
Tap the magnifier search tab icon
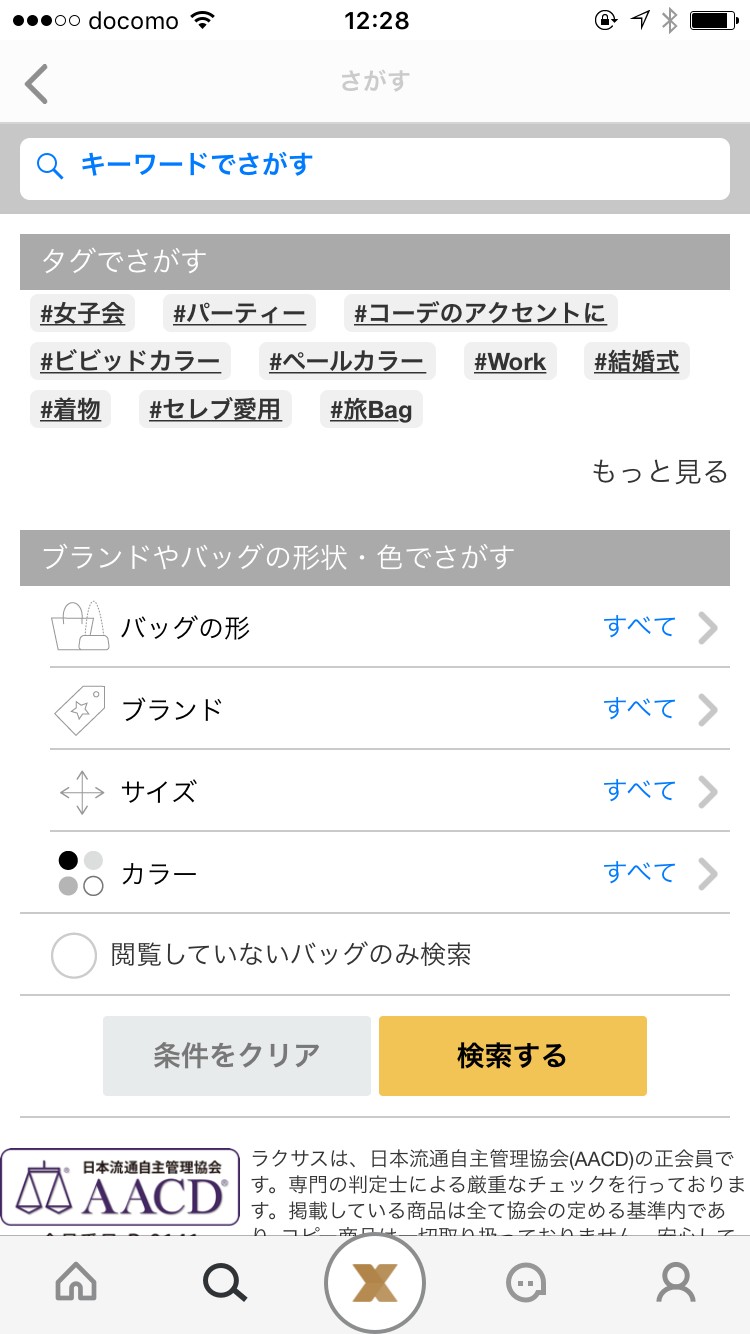point(225,1282)
